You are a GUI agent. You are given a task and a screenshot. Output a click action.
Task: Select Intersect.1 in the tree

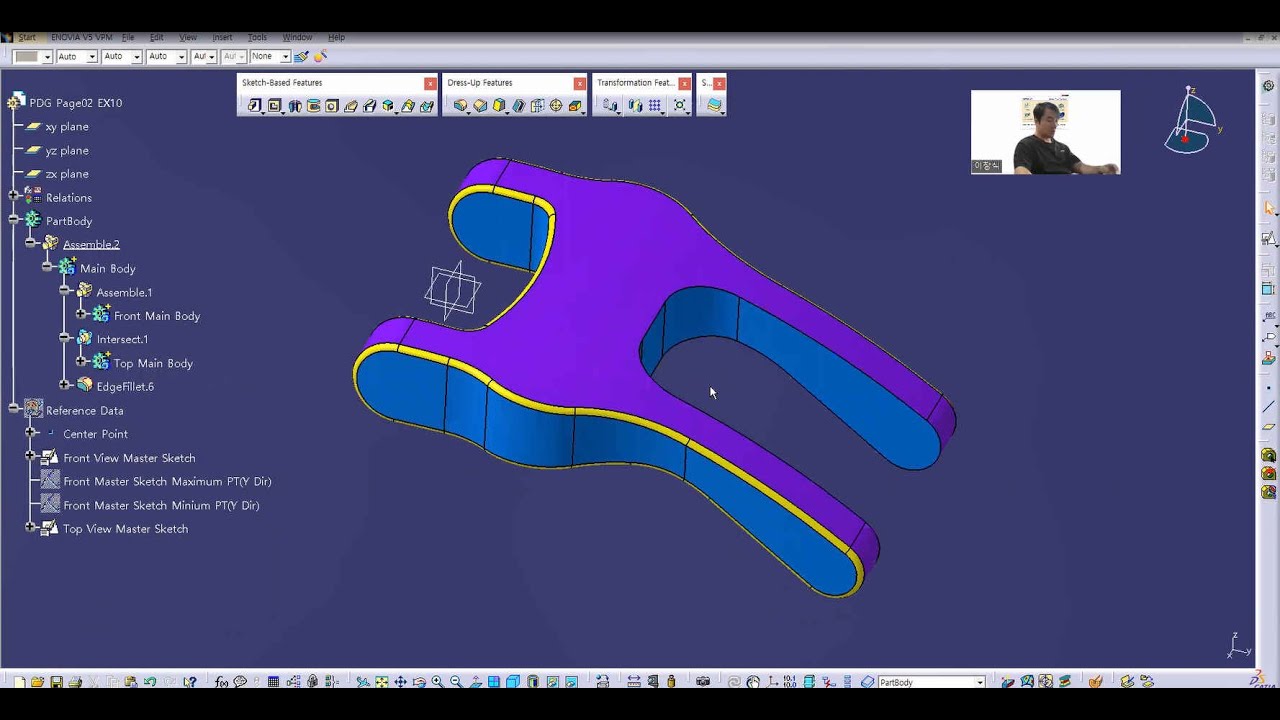coord(122,339)
